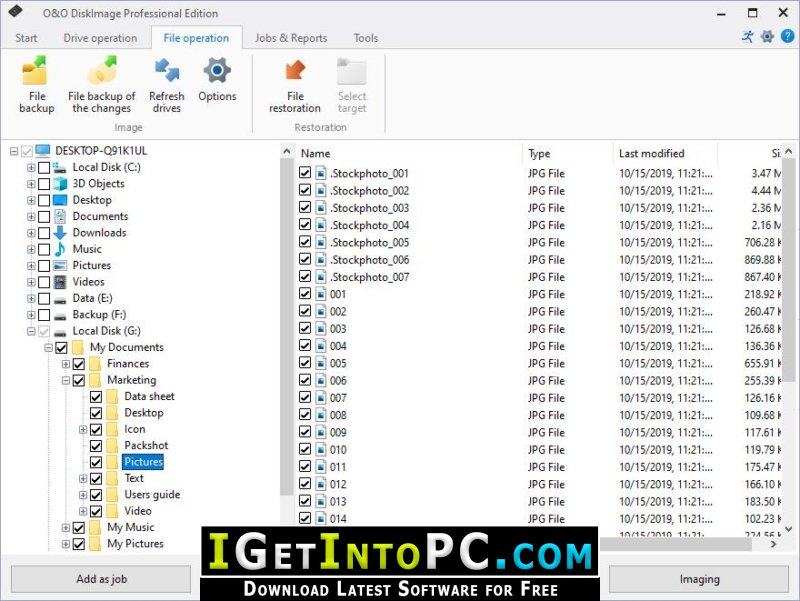Screen dimensions: 800x601
Task: Click the running-man express icon
Action: coord(747,36)
